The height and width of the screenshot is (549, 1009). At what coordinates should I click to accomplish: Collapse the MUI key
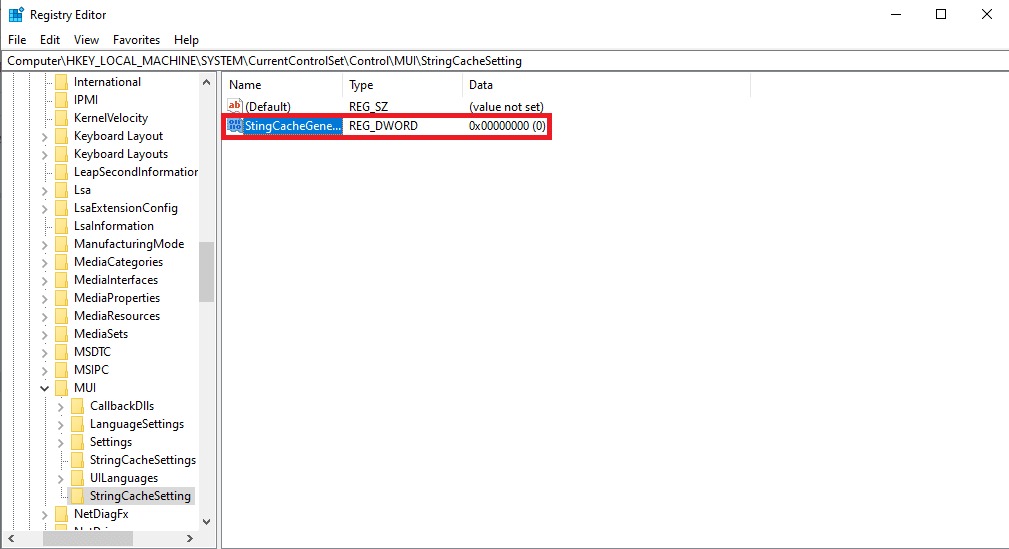(44, 388)
